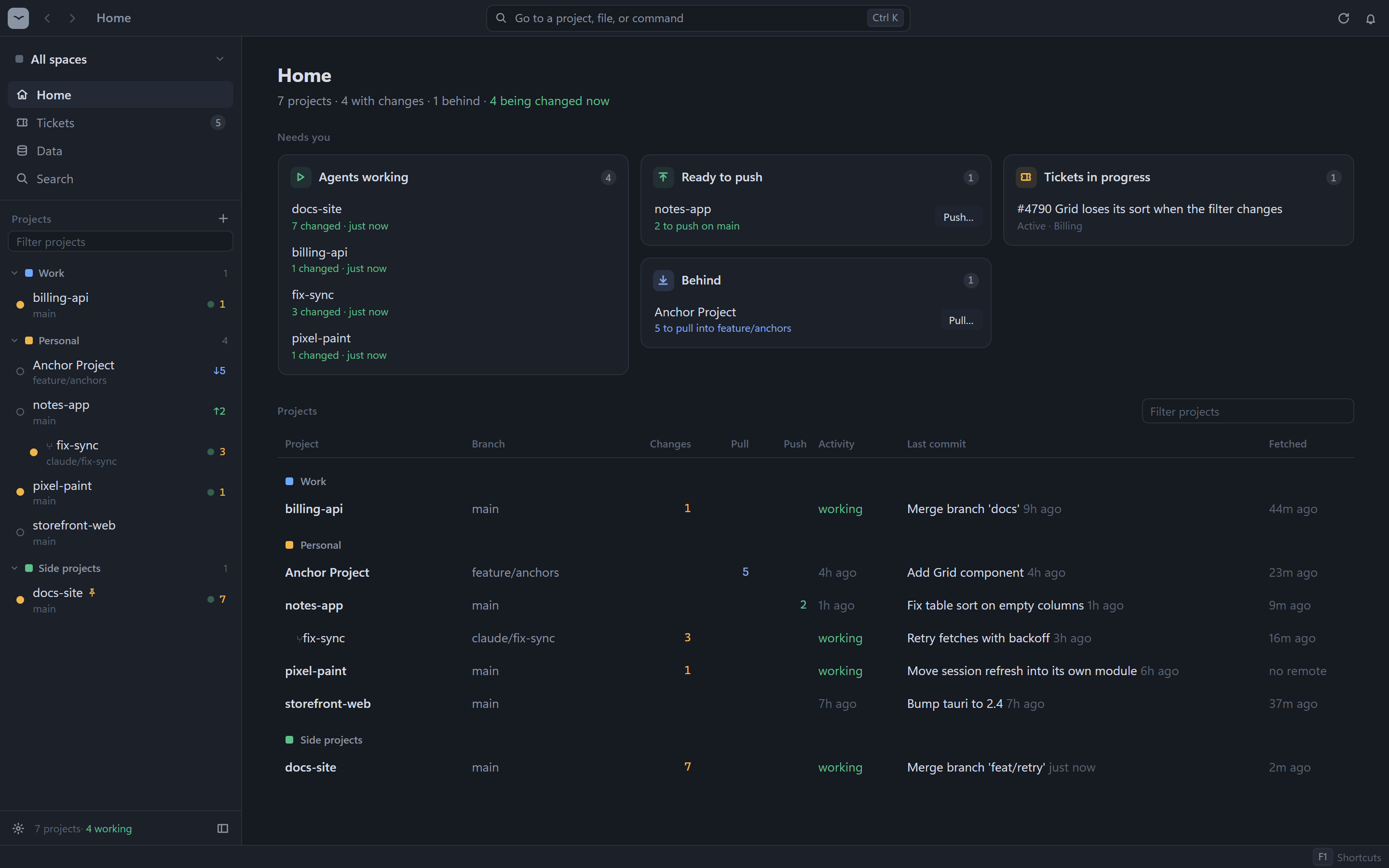
Task: Go back with the left arrow
Action: (48, 18)
